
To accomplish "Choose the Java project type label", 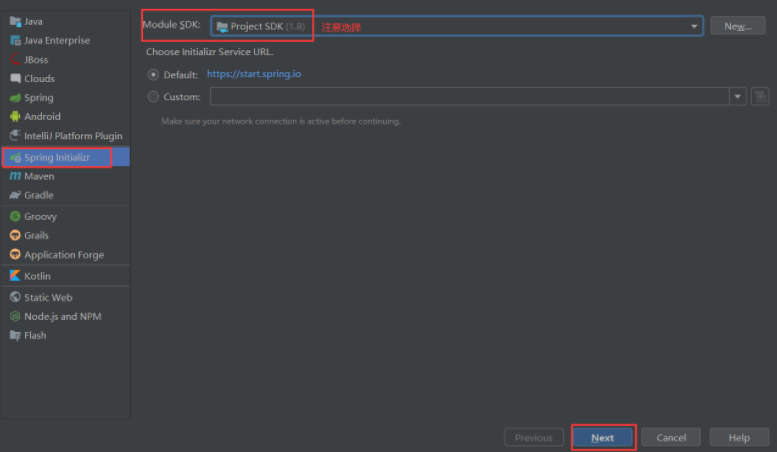I will pyautogui.click(x=33, y=22).
